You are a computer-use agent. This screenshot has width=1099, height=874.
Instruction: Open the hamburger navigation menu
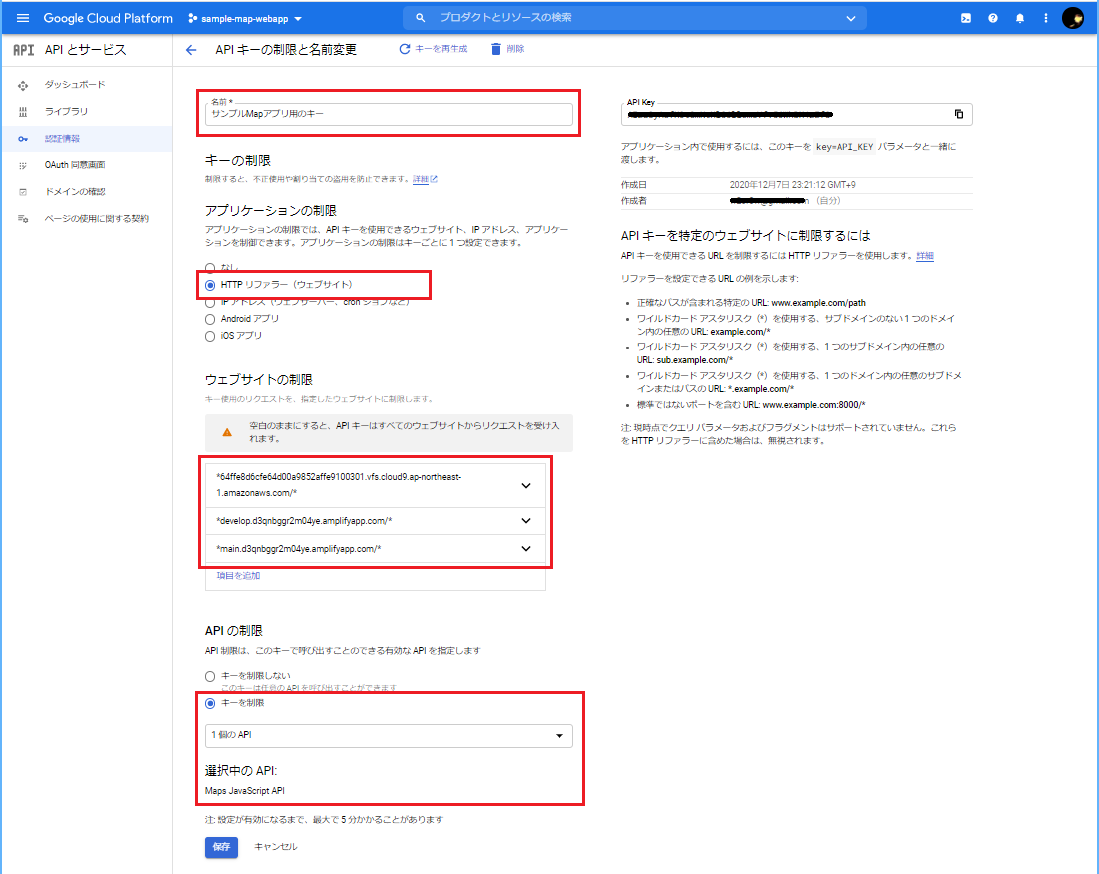(x=22, y=18)
